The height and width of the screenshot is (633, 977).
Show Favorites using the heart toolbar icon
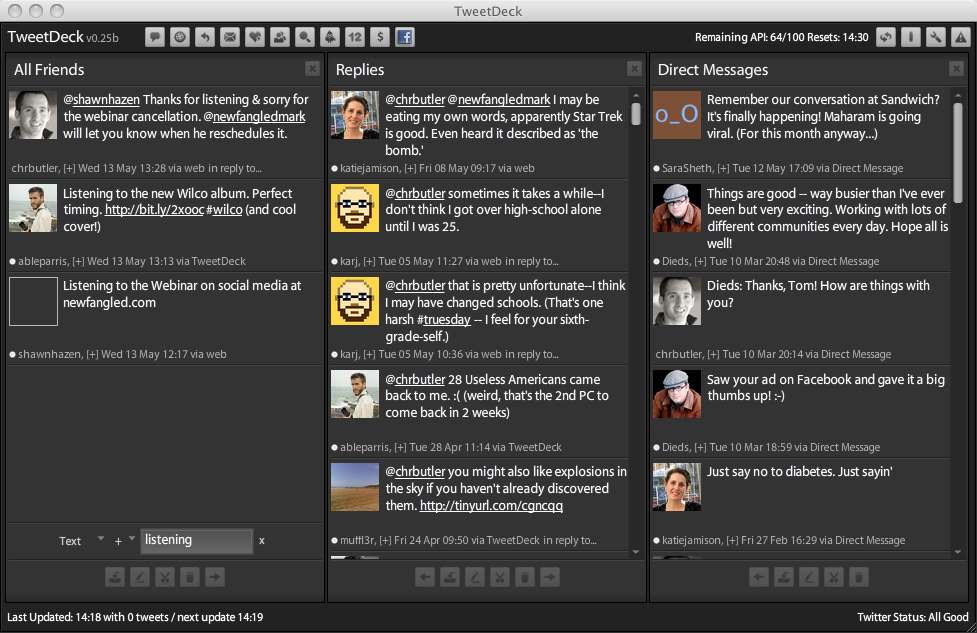[x=255, y=37]
